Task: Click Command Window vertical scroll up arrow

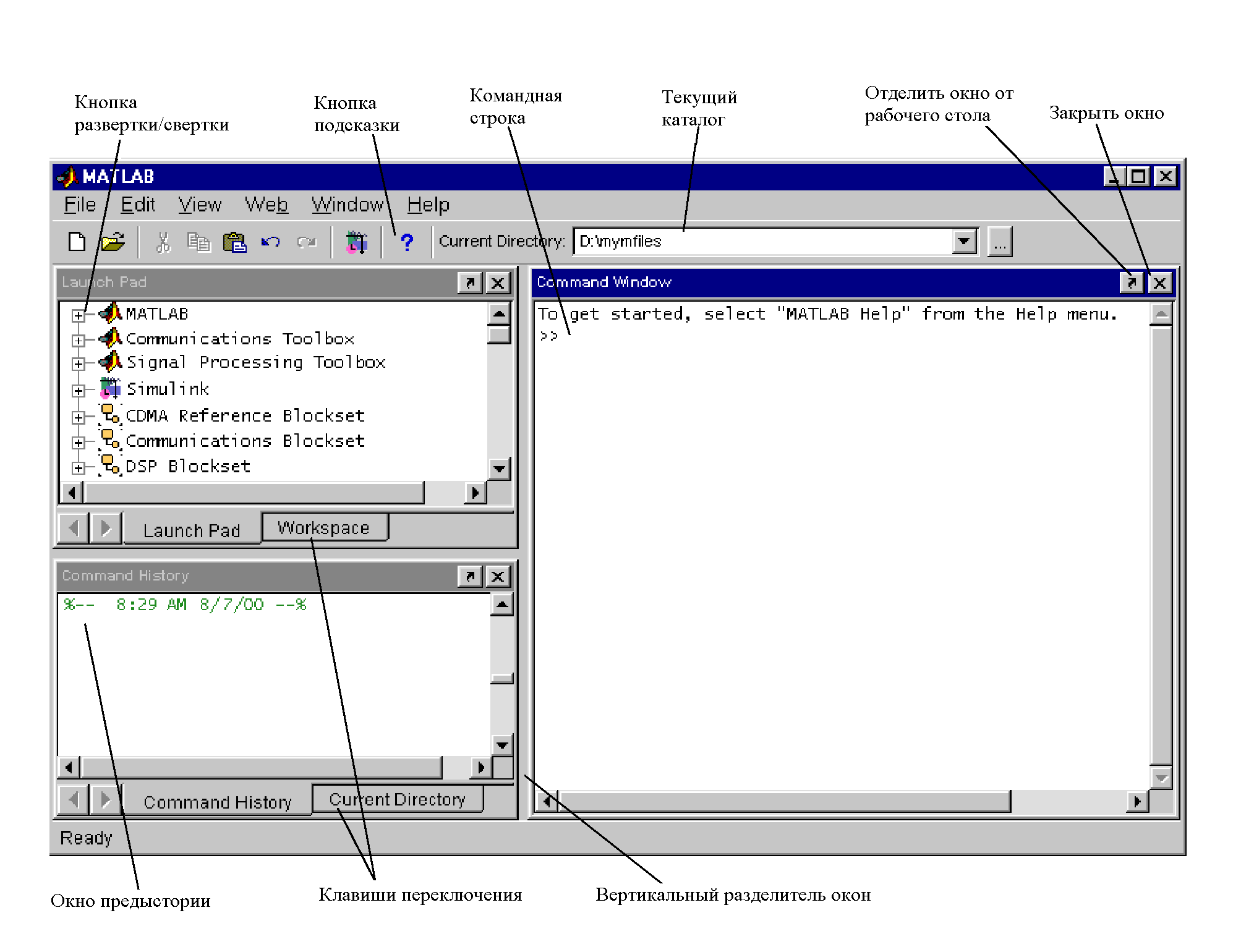Action: pyautogui.click(x=1162, y=315)
